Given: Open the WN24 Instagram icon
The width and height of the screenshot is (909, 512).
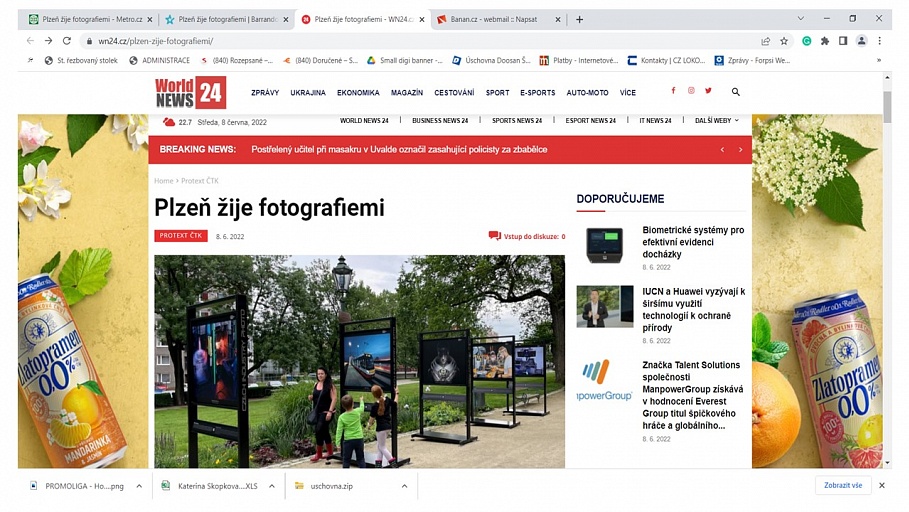Looking at the screenshot, I should [x=691, y=90].
